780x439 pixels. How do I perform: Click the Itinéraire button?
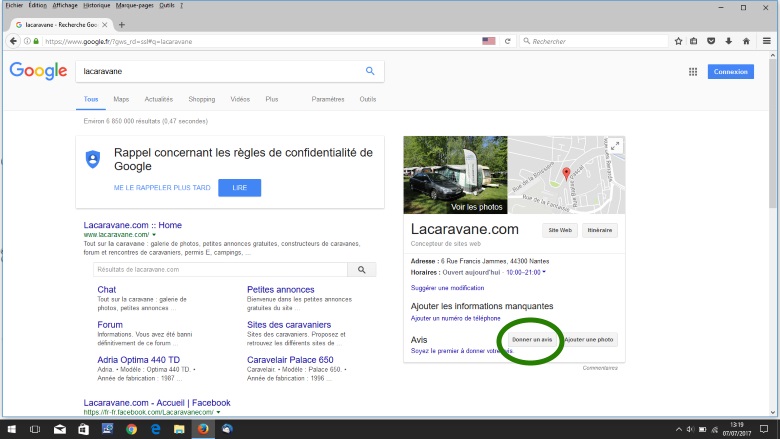click(599, 230)
